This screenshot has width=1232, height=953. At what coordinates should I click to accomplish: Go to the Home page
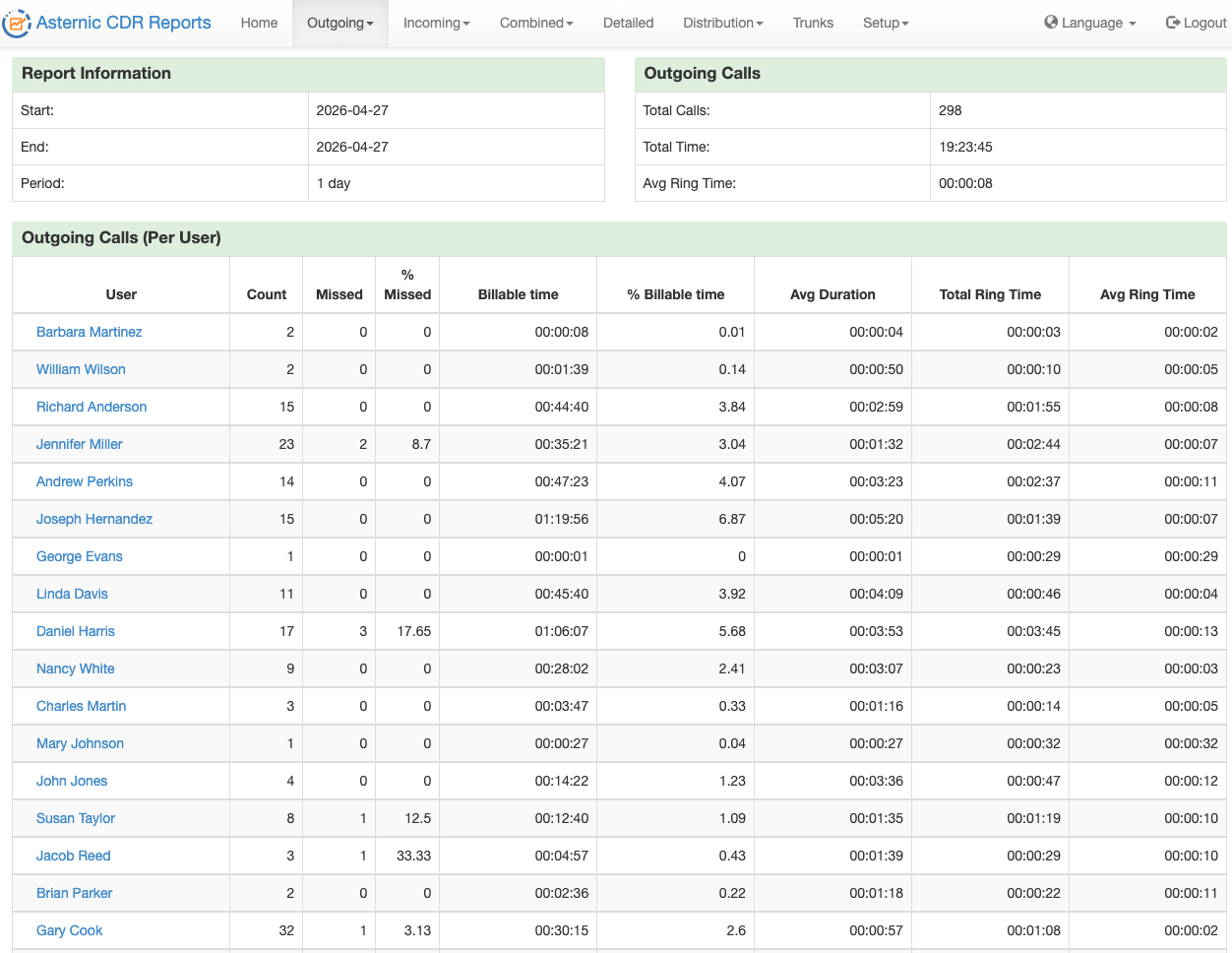click(259, 23)
